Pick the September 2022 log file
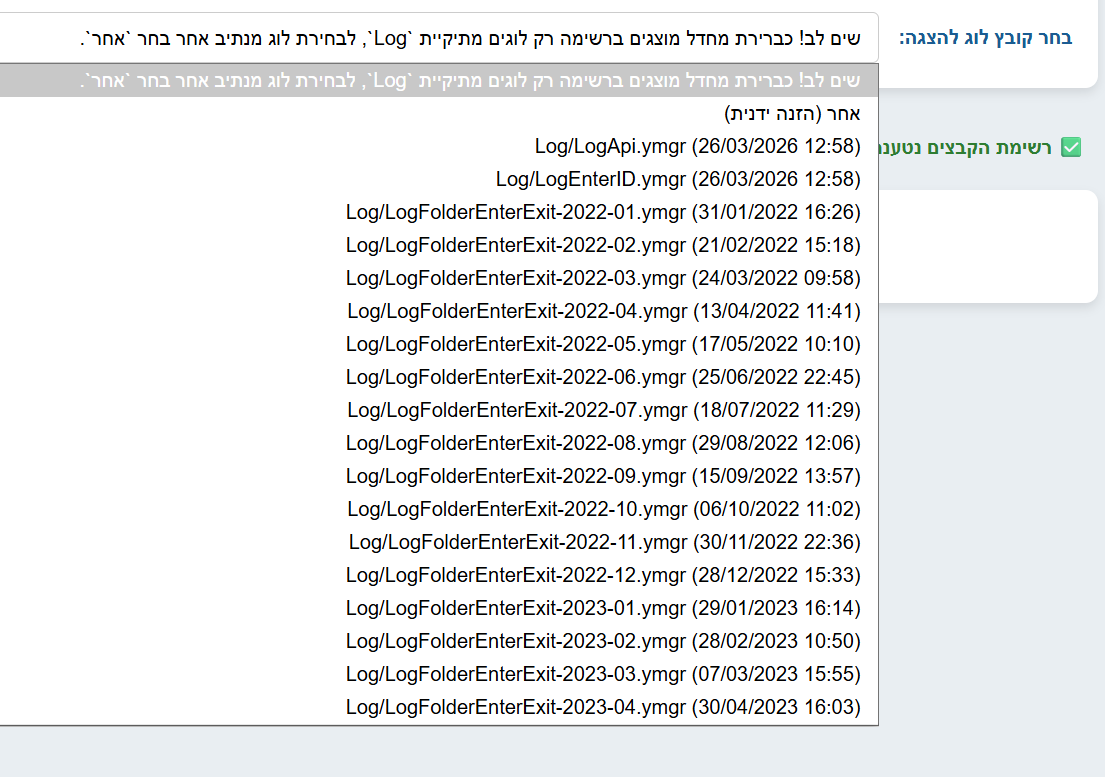 pyautogui.click(x=603, y=476)
